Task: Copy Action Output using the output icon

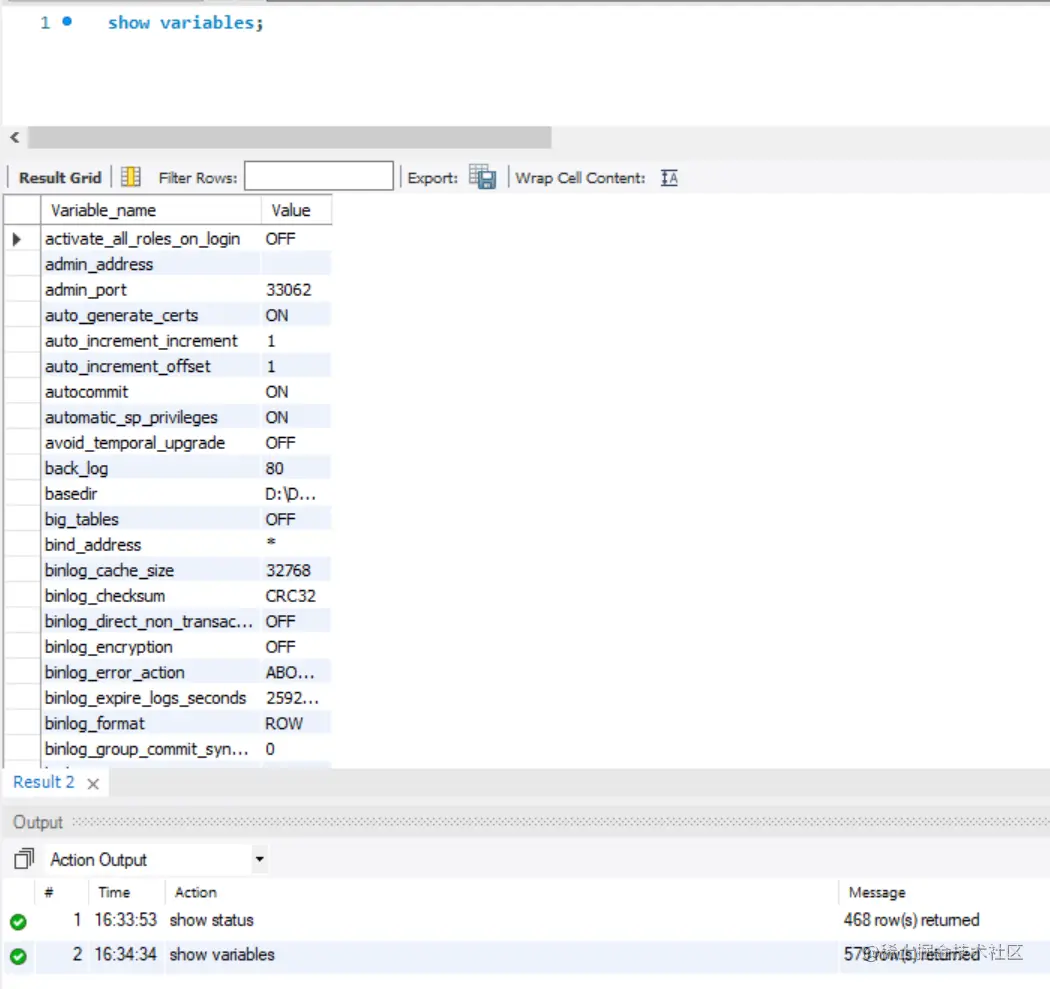Action: (24, 858)
